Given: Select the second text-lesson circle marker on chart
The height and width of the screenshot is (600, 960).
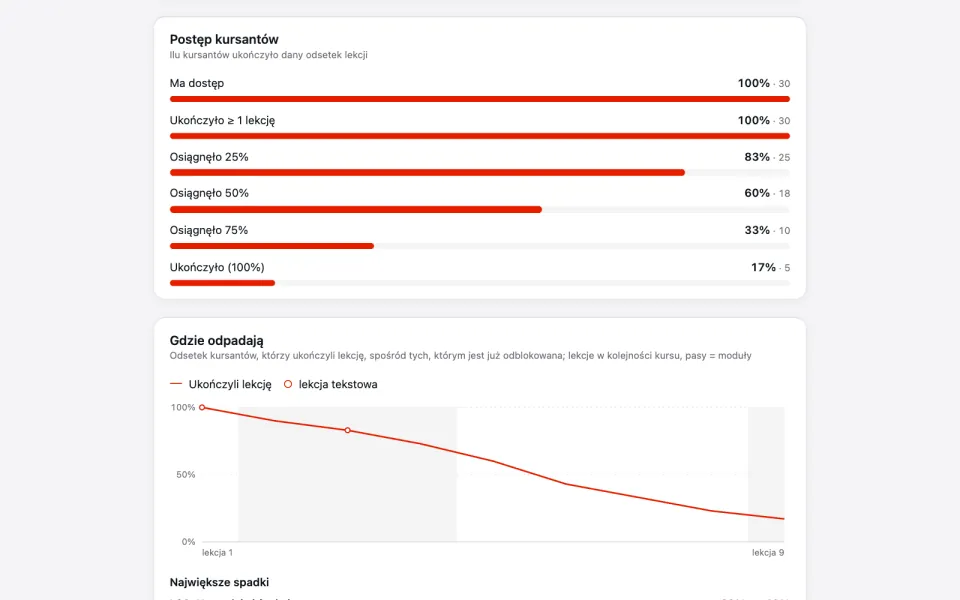Looking at the screenshot, I should coord(348,430).
